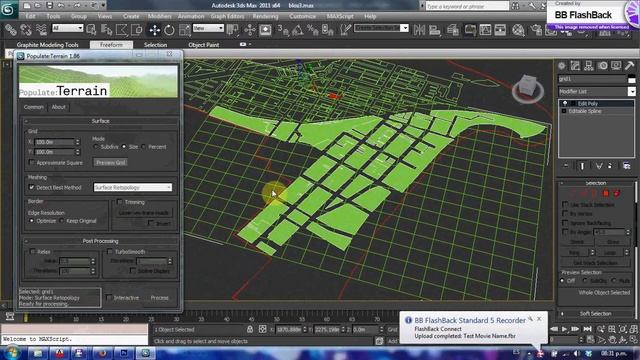Viewport: 640px width, 360px height.
Task: Open the Modifier List dropdown
Action: tap(597, 91)
